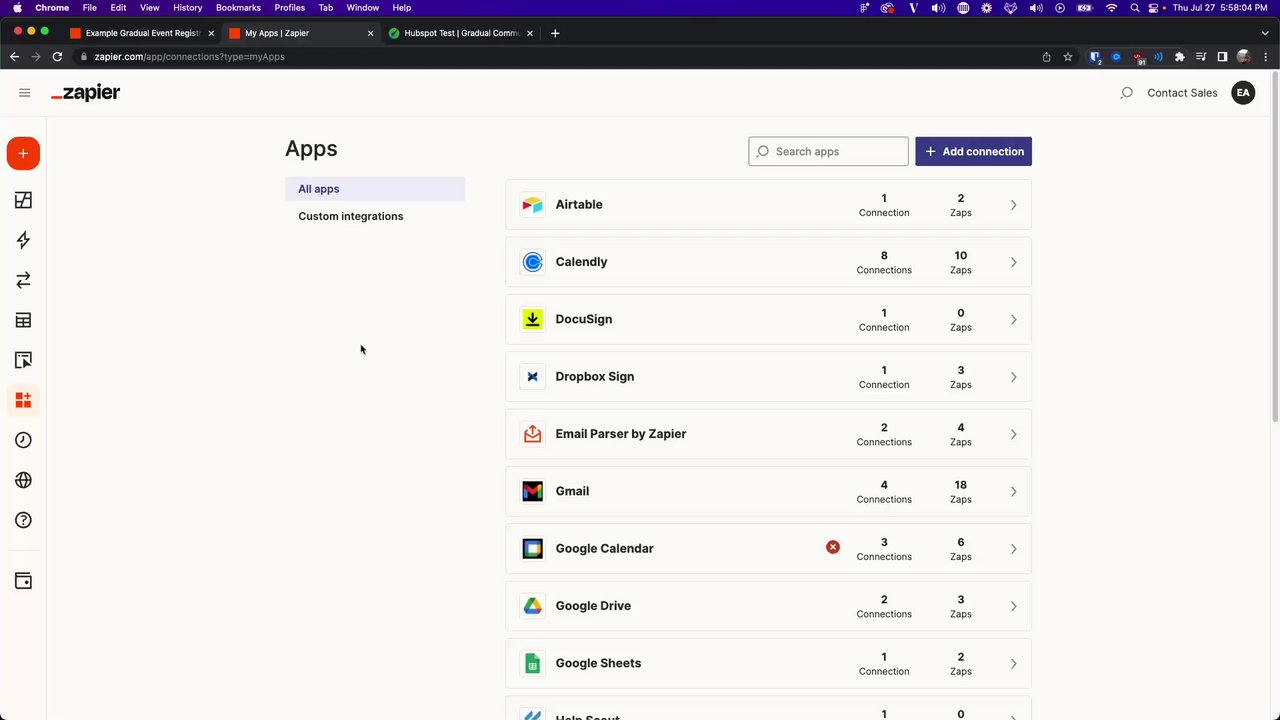Image resolution: width=1280 pixels, height=720 pixels.
Task: Click the Dropbox Sign app icon
Action: pos(532,377)
